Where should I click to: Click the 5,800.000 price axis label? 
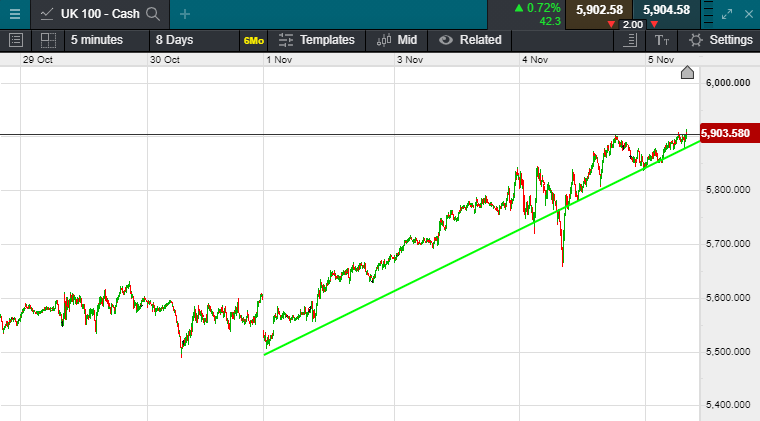tap(728, 190)
